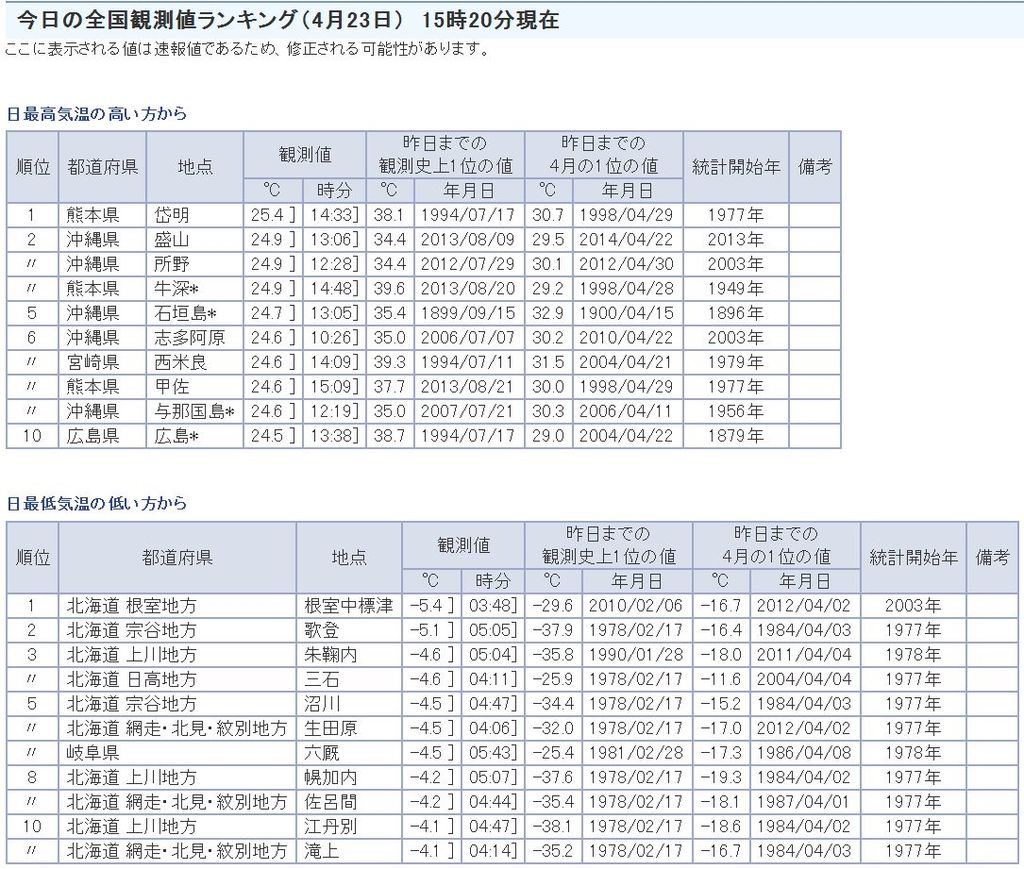Select the 牛深 location cell
The width and height of the screenshot is (1024, 869).
[177, 289]
